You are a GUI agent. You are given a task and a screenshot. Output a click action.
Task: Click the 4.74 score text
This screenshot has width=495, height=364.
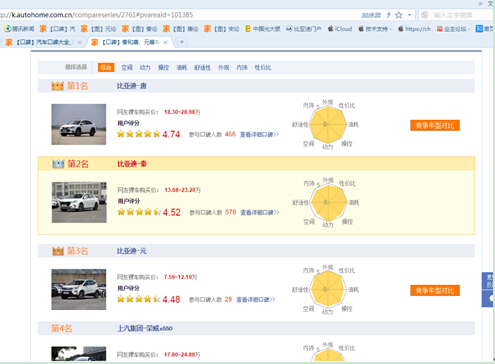(171, 134)
